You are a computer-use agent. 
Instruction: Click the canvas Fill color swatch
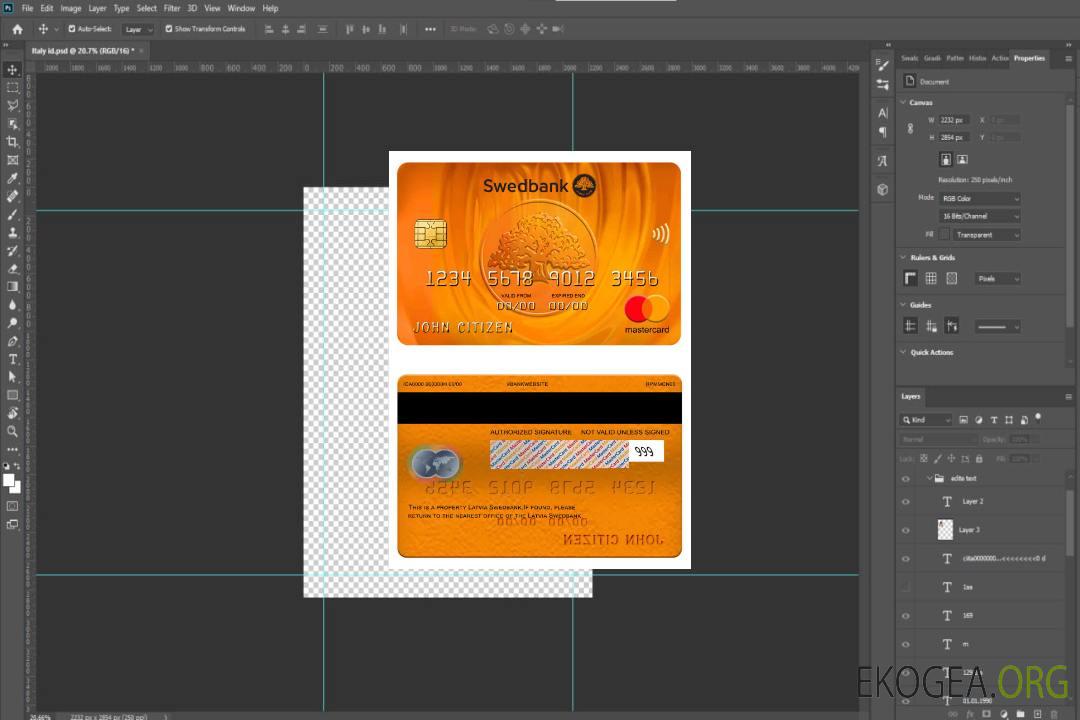944,235
